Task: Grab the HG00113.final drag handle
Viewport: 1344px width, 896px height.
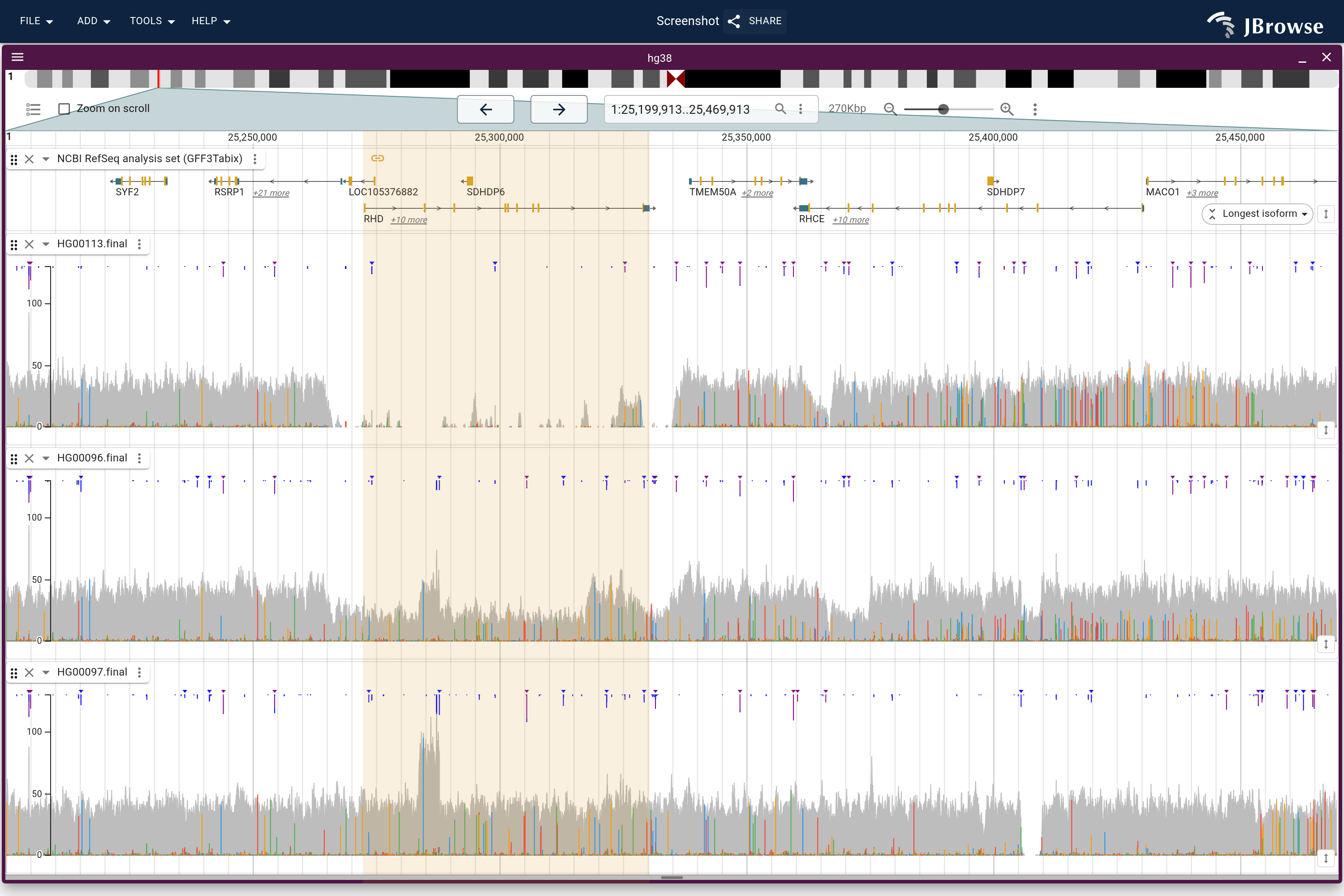Action: click(x=14, y=245)
